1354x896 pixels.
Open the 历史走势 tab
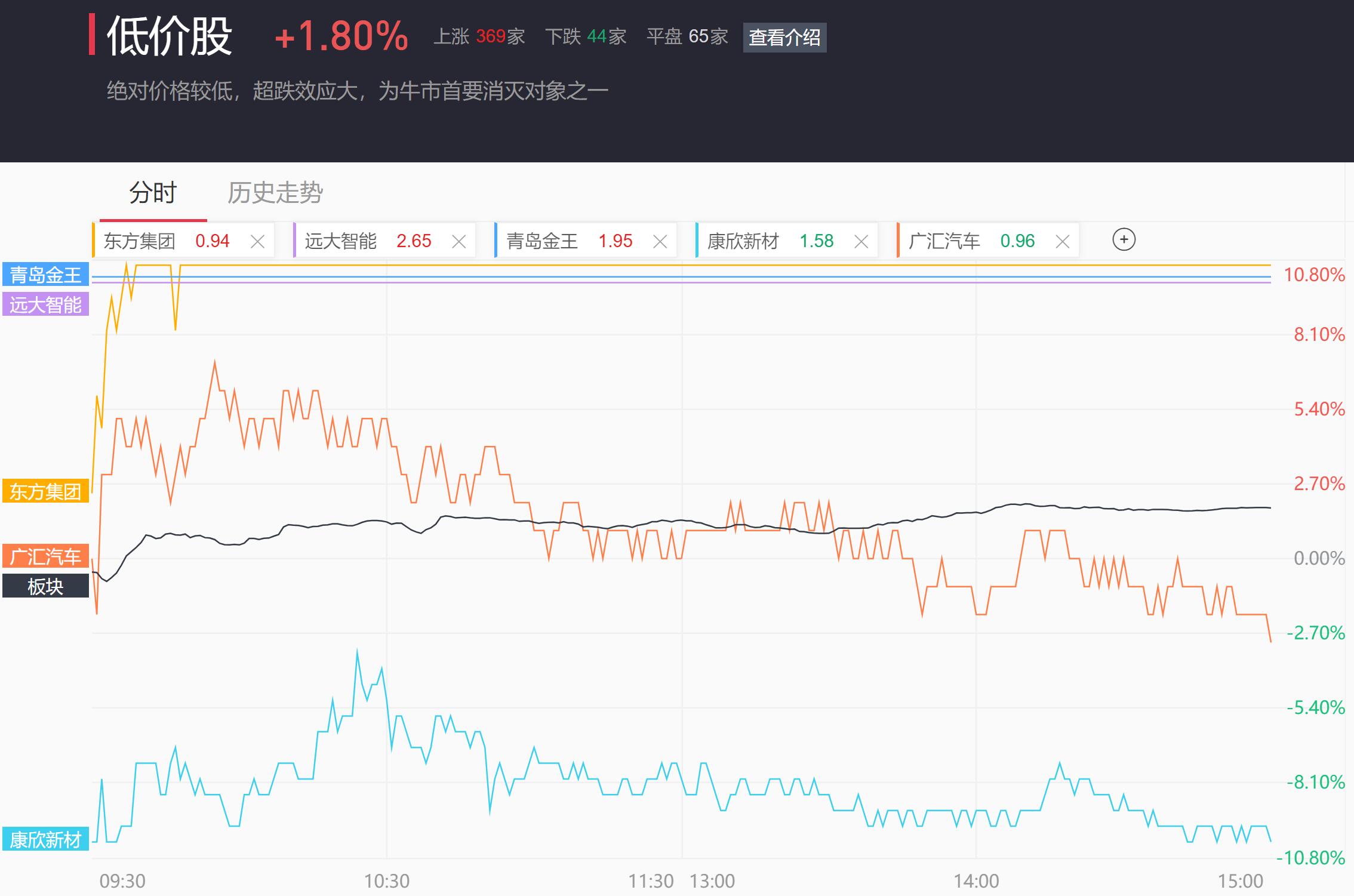275,193
